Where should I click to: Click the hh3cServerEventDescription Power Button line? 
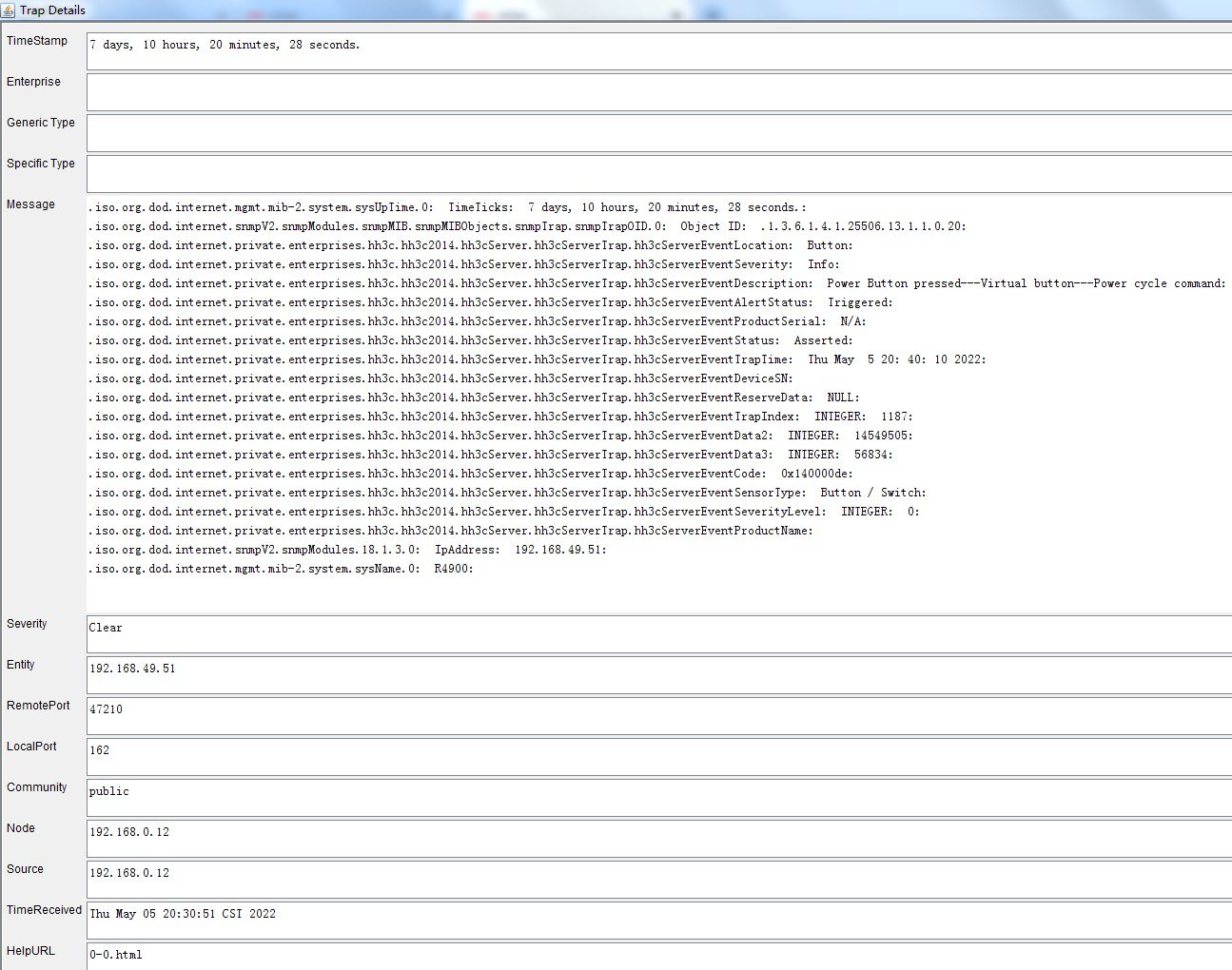(x=657, y=283)
